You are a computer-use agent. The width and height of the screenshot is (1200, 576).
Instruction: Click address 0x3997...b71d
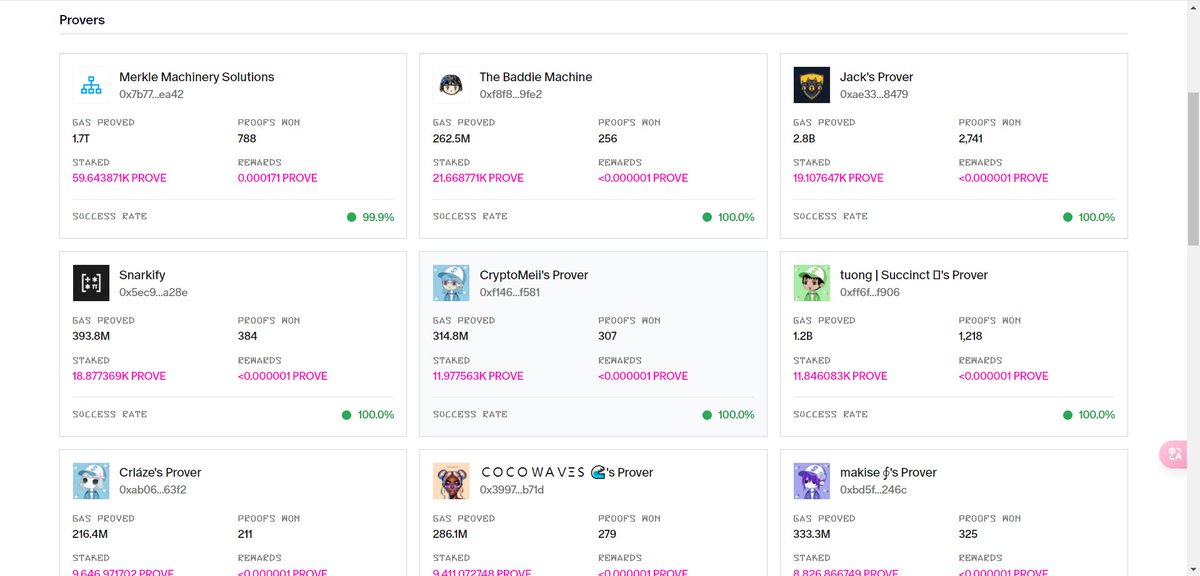(512, 491)
